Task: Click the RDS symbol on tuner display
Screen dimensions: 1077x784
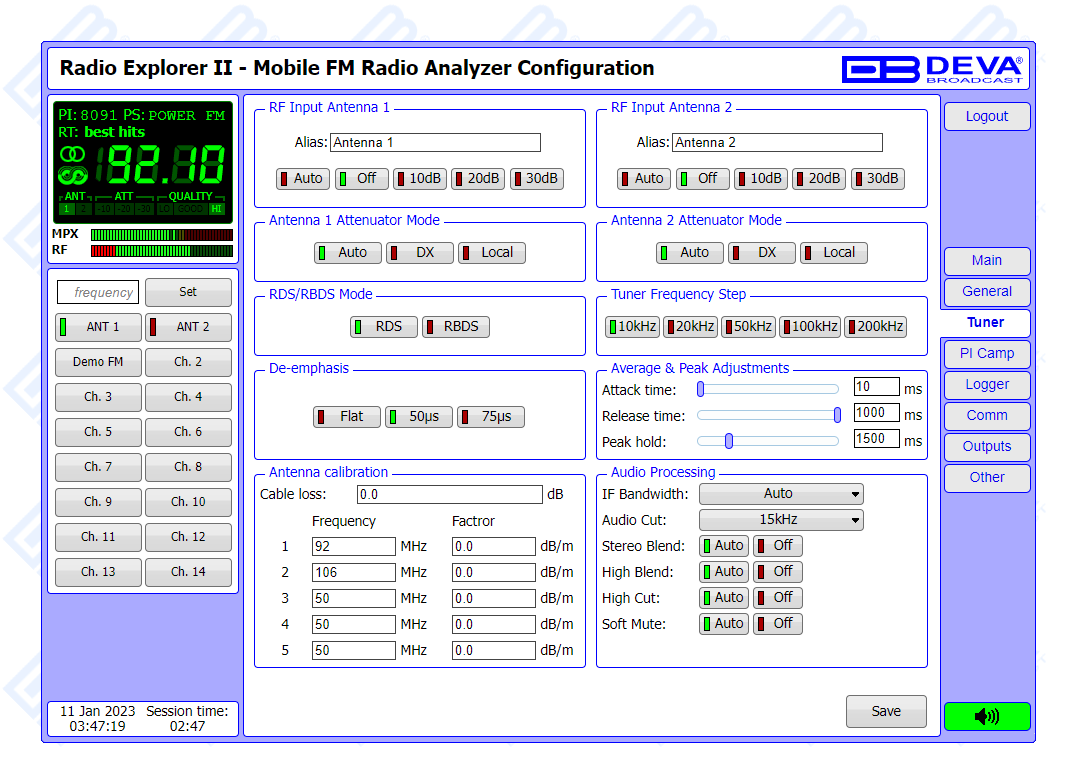Action: pos(72,175)
